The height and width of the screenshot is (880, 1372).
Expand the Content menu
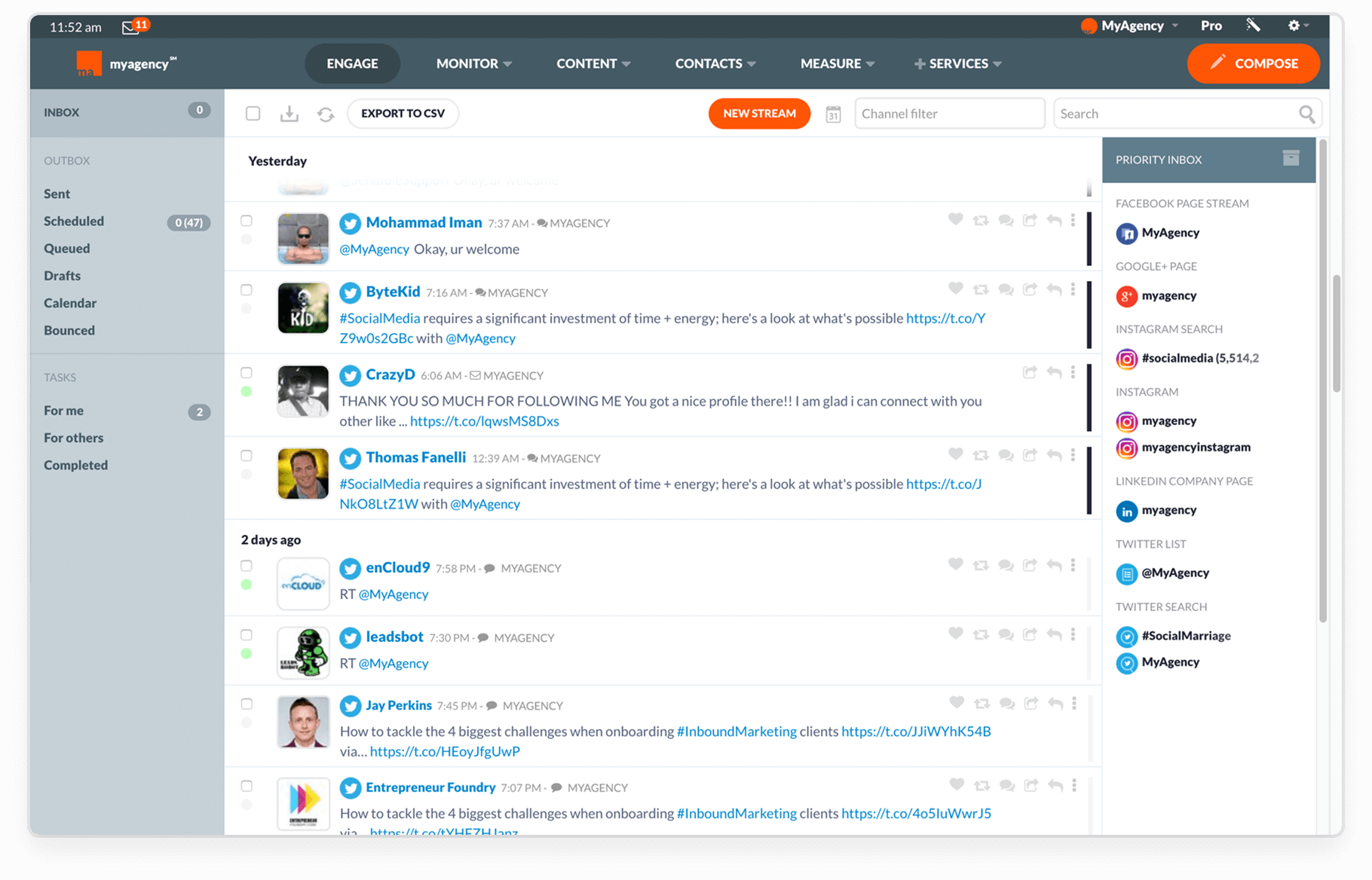click(593, 63)
